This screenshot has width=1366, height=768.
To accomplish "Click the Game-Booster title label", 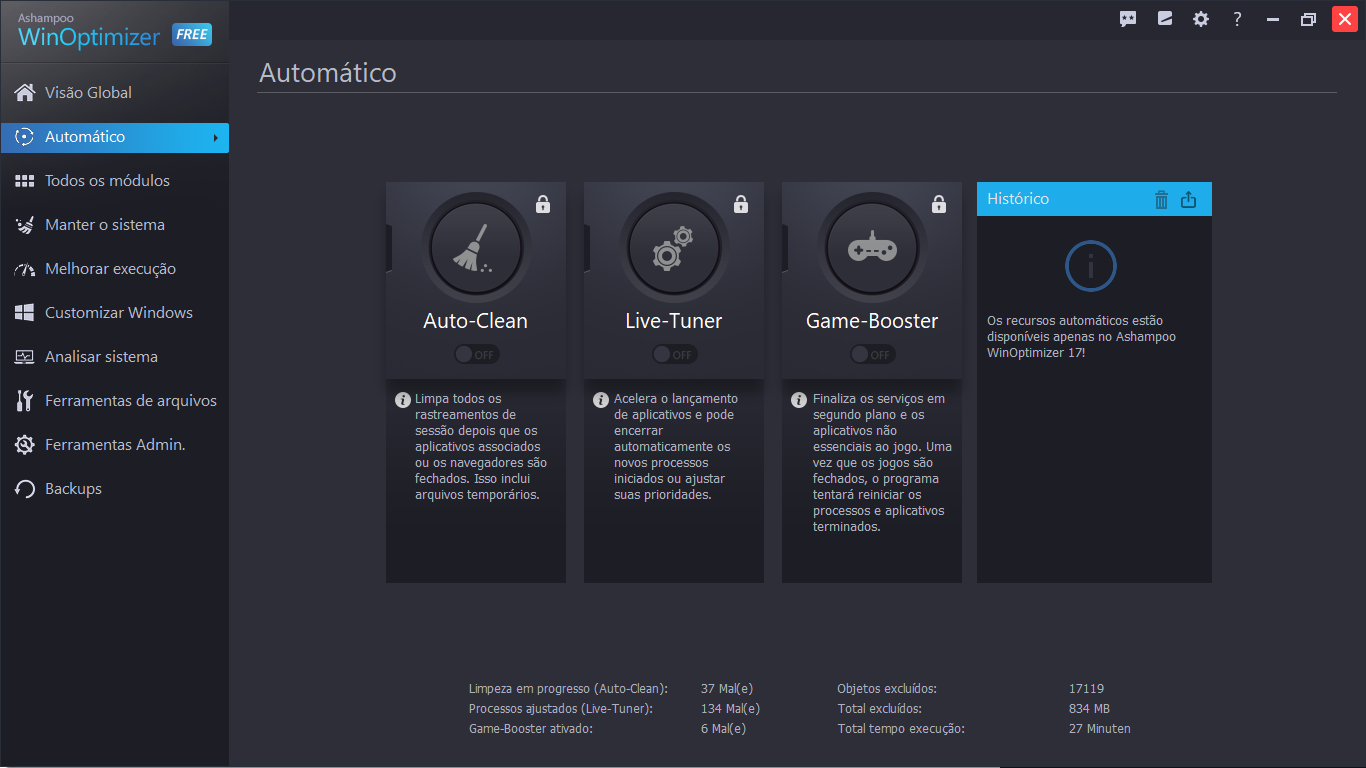I will 872,321.
